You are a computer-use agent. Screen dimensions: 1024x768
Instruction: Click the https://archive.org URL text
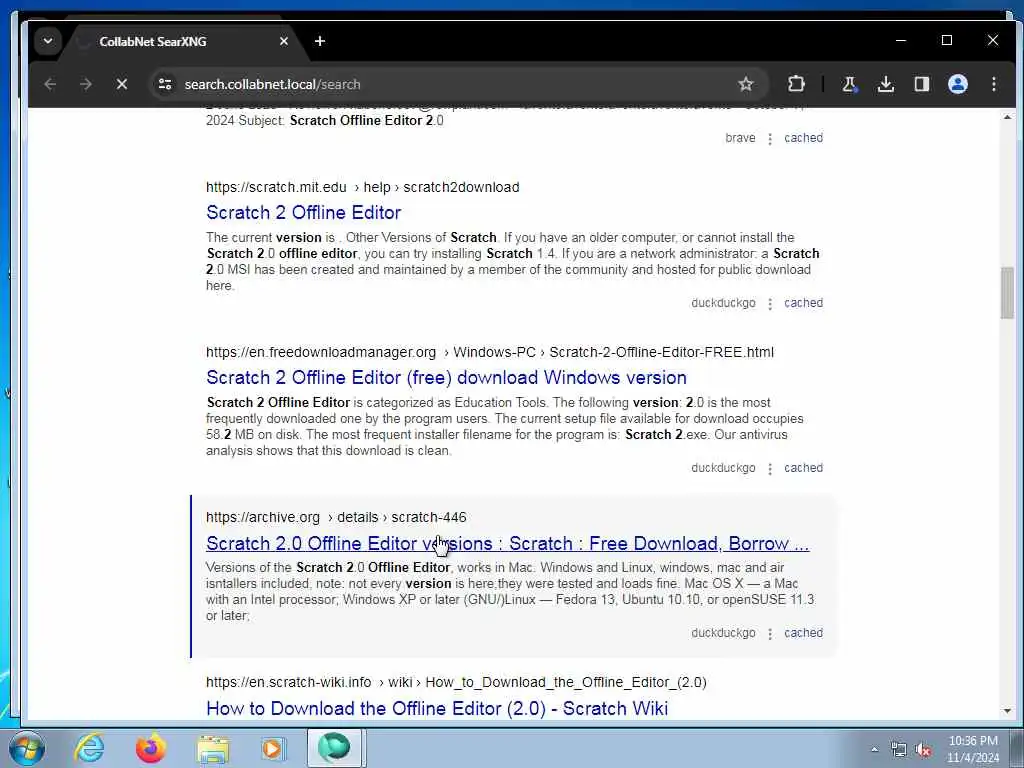coord(263,517)
